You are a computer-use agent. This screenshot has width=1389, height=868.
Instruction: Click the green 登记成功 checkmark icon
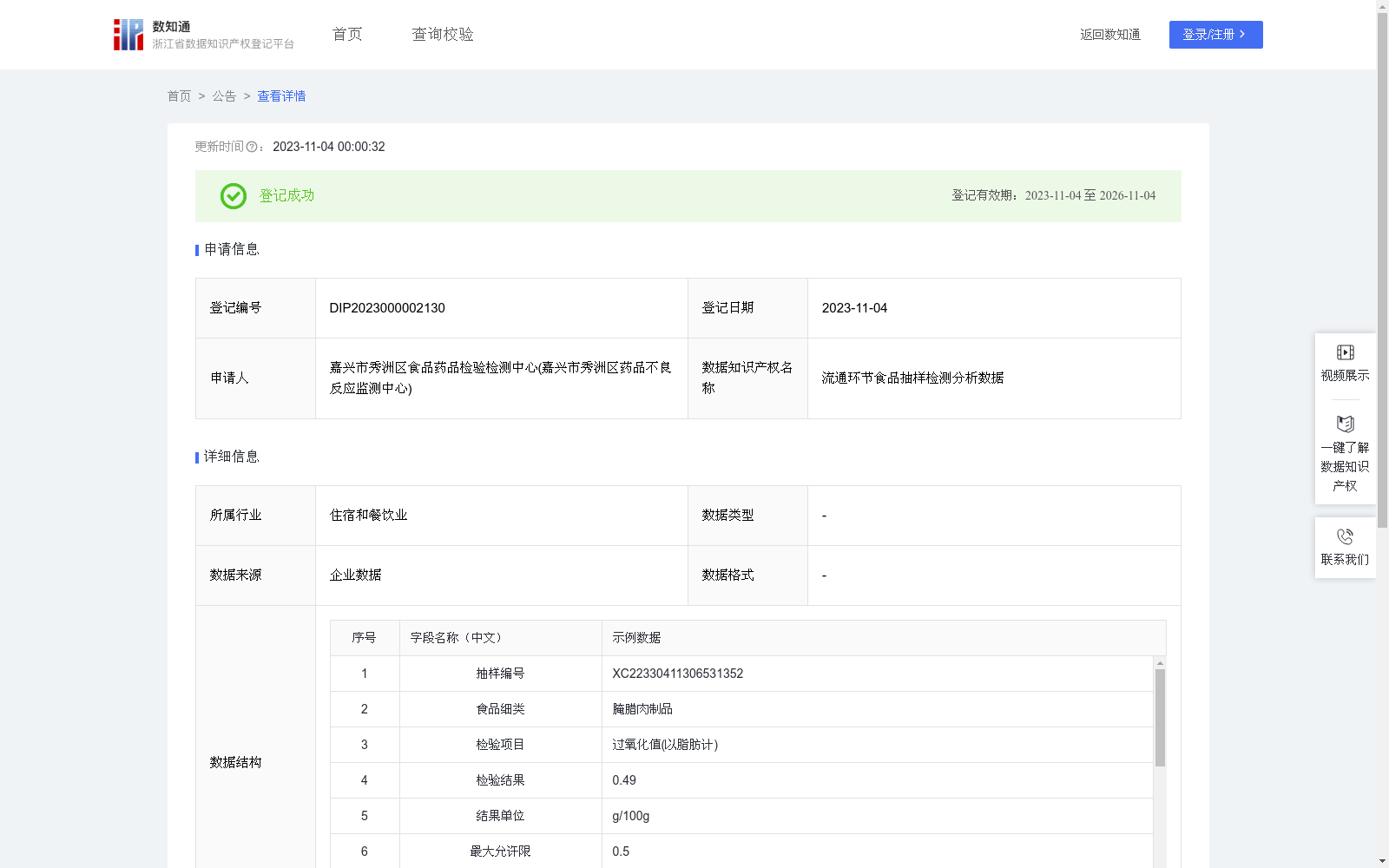[233, 196]
